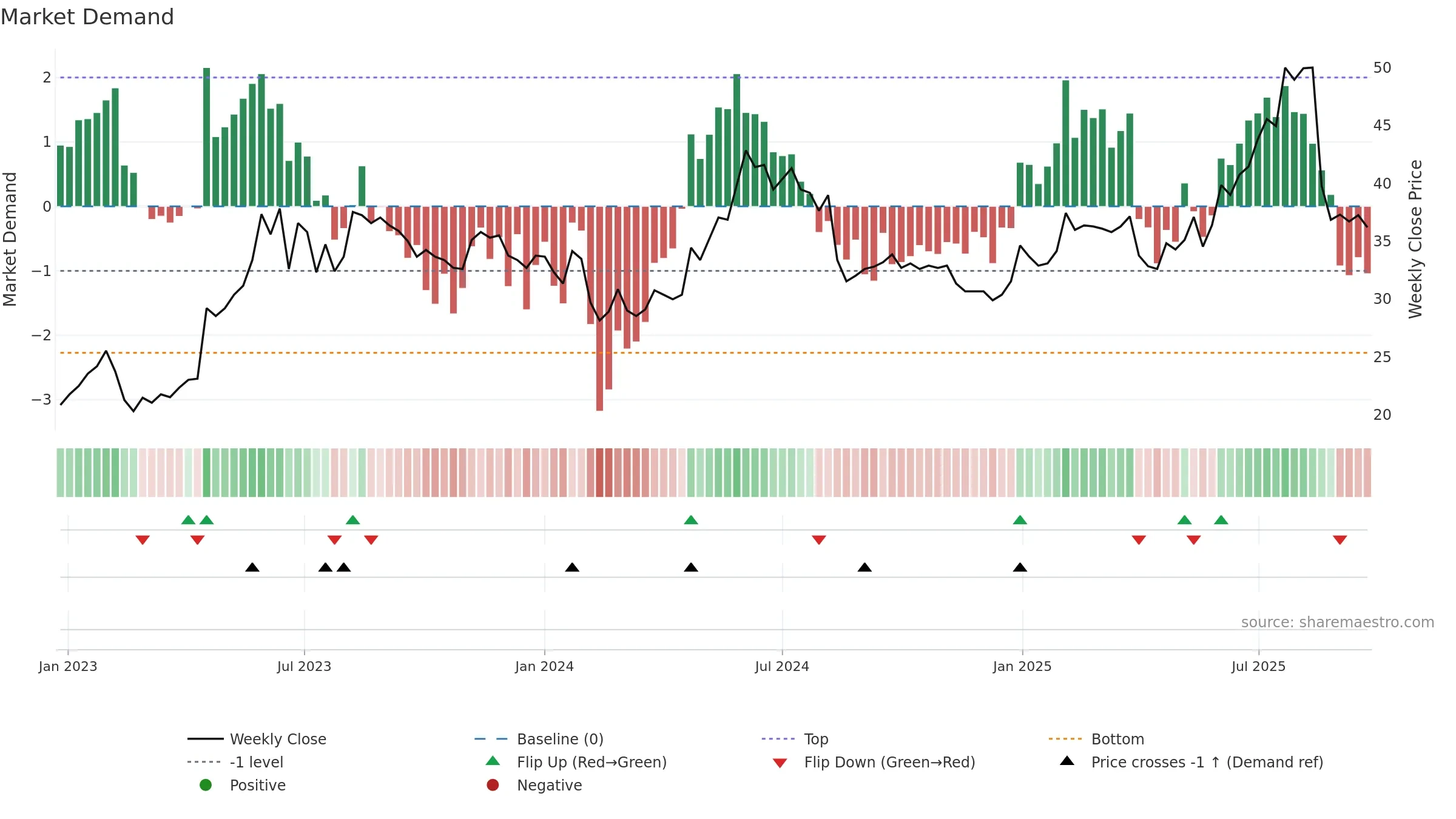Toggle the -1 level legend entry
Image resolution: width=1456 pixels, height=819 pixels.
(x=235, y=762)
